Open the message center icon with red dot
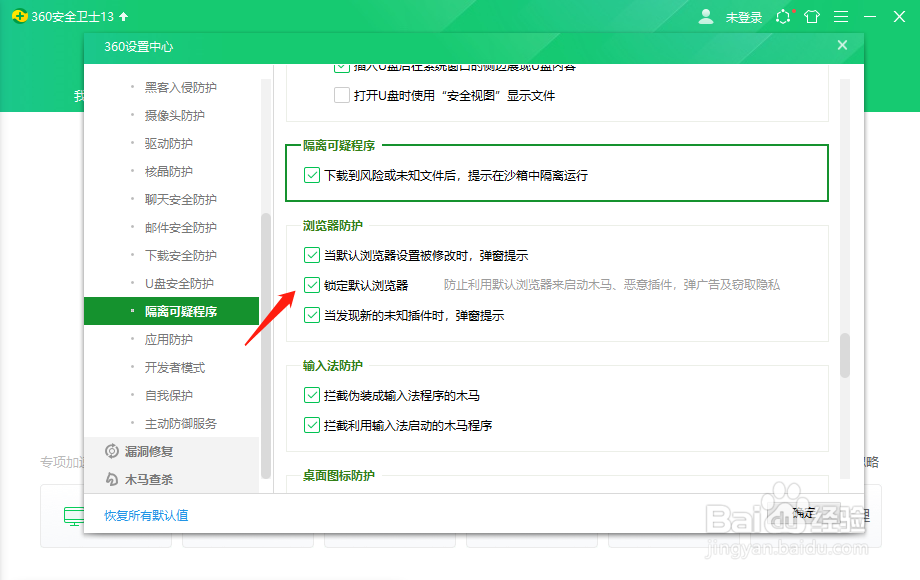Screen dimensions: 920x580 click(785, 16)
